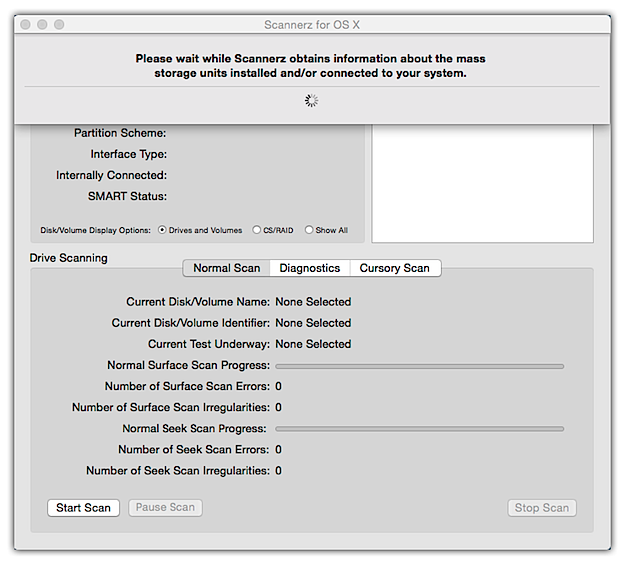
Task: Click the Stop Scan button
Action: tap(542, 508)
